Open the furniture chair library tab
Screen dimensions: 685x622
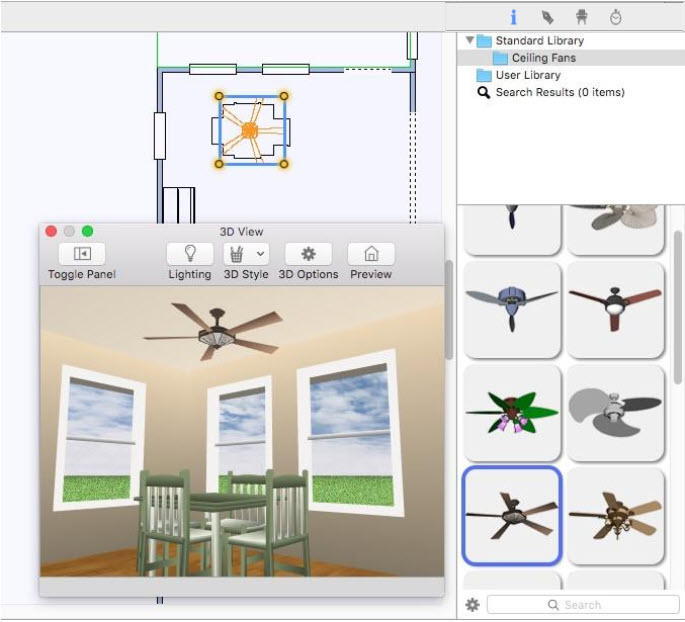(x=581, y=17)
